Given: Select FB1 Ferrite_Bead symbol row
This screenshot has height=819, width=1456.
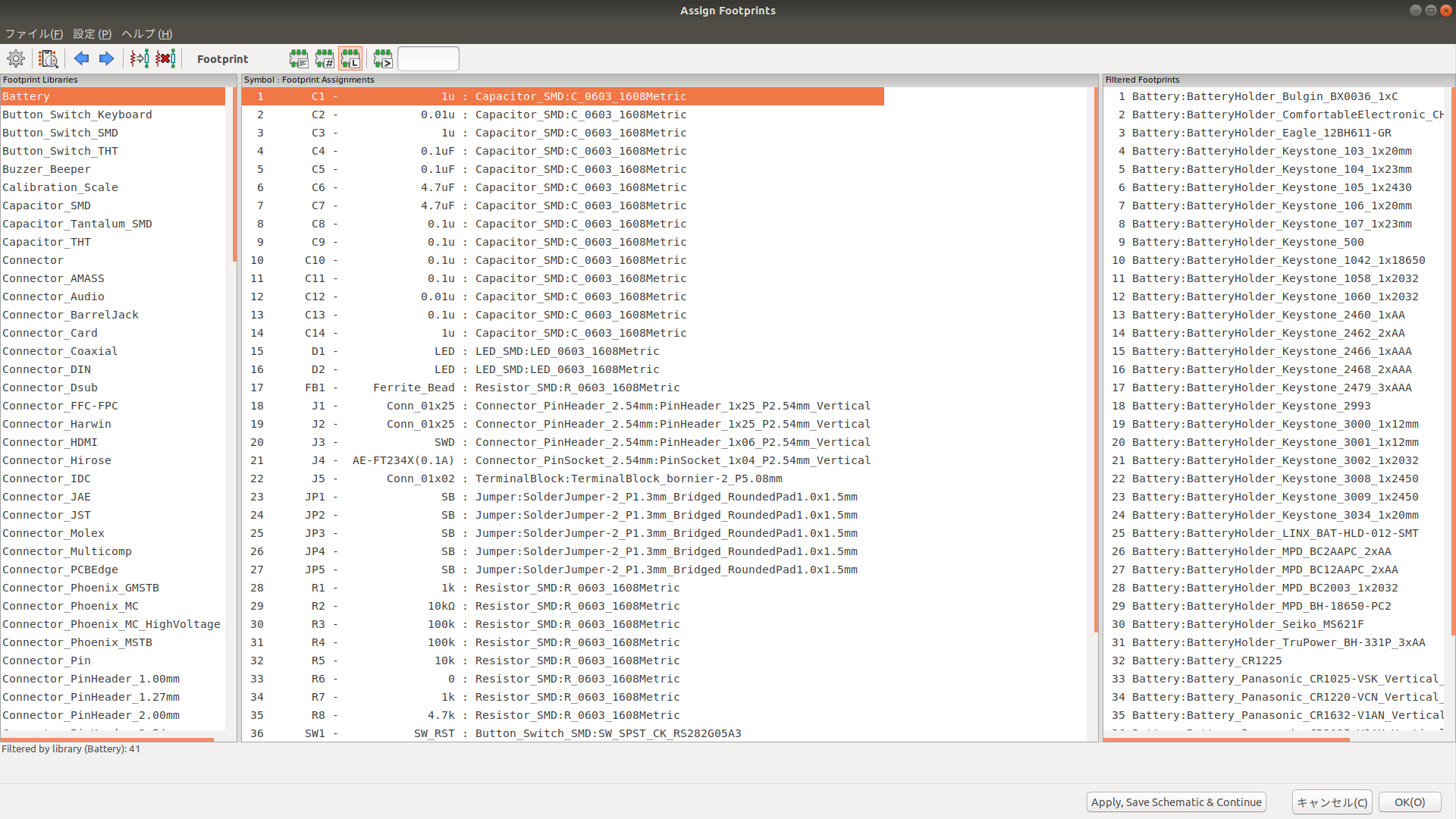Looking at the screenshot, I should click(563, 388).
